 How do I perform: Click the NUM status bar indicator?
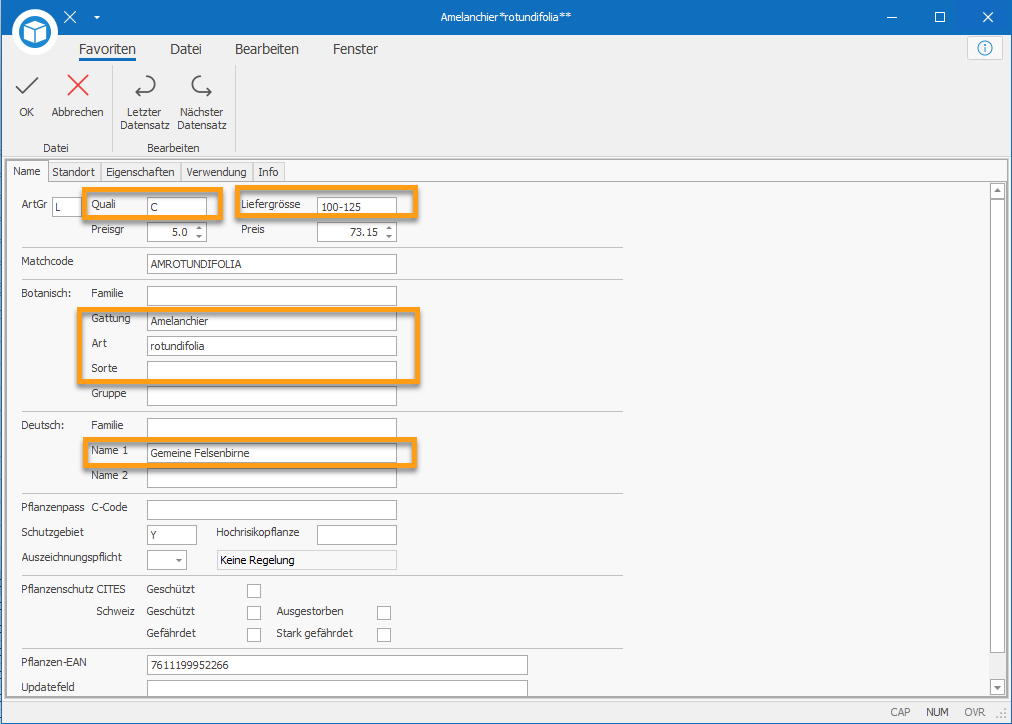(x=937, y=712)
